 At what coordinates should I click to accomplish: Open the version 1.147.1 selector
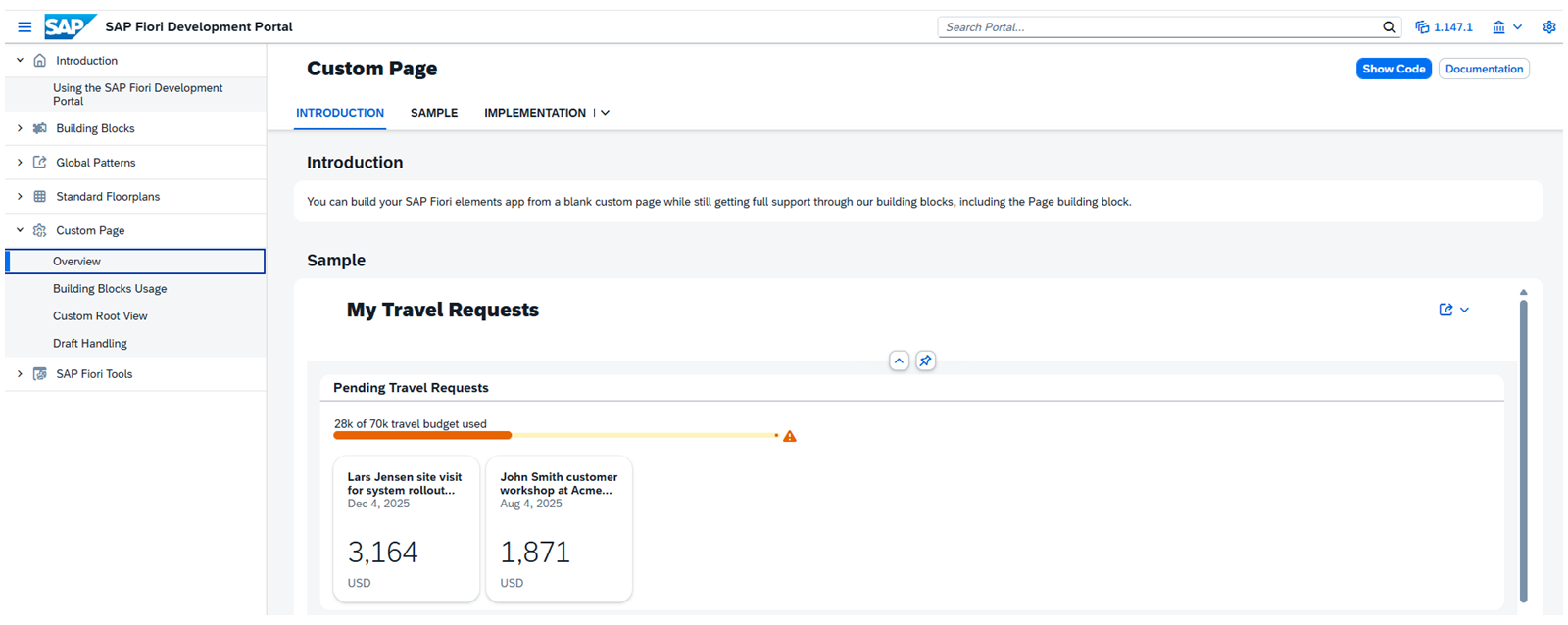1444,27
